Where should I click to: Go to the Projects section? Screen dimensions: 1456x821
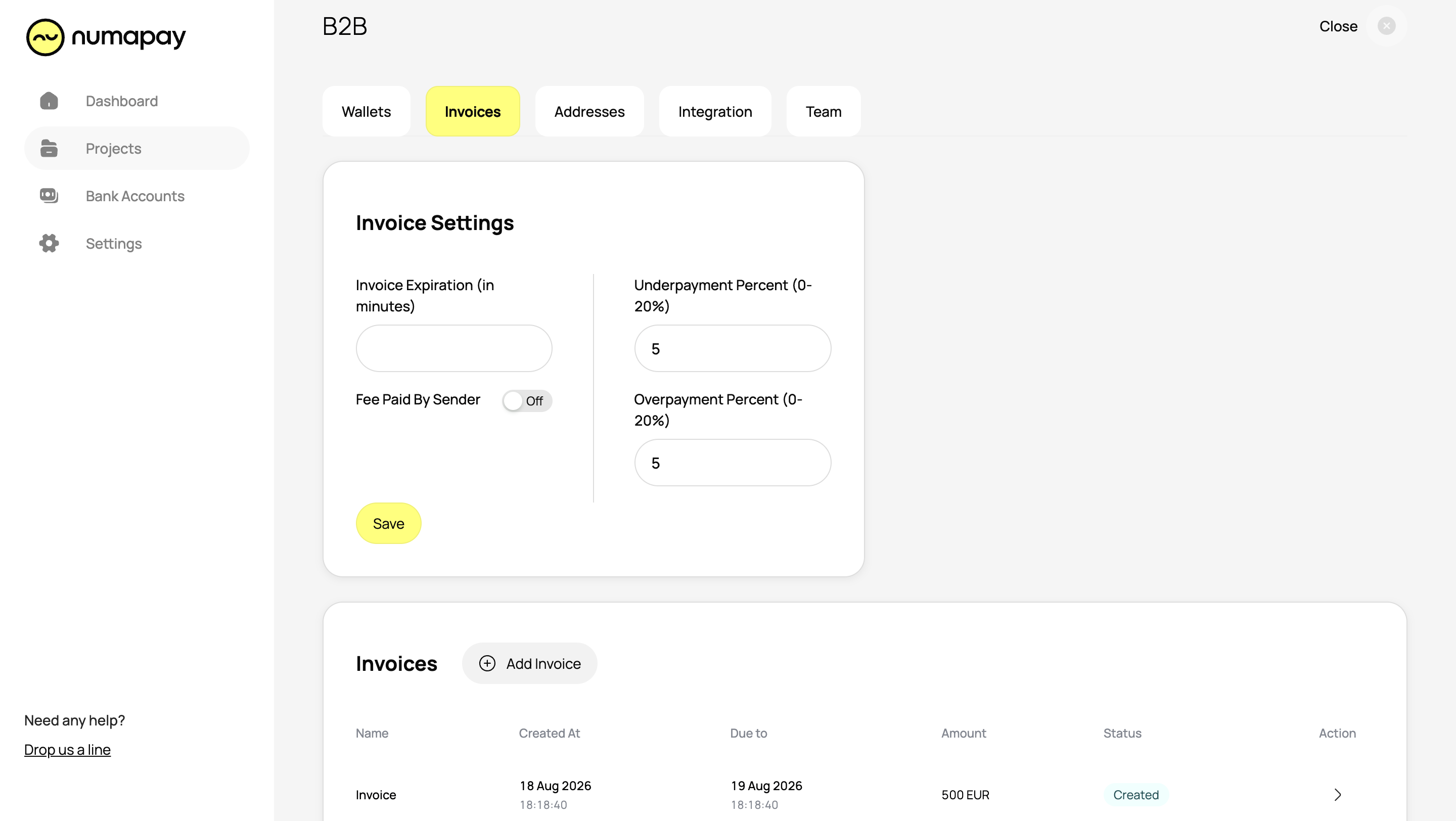[136, 148]
